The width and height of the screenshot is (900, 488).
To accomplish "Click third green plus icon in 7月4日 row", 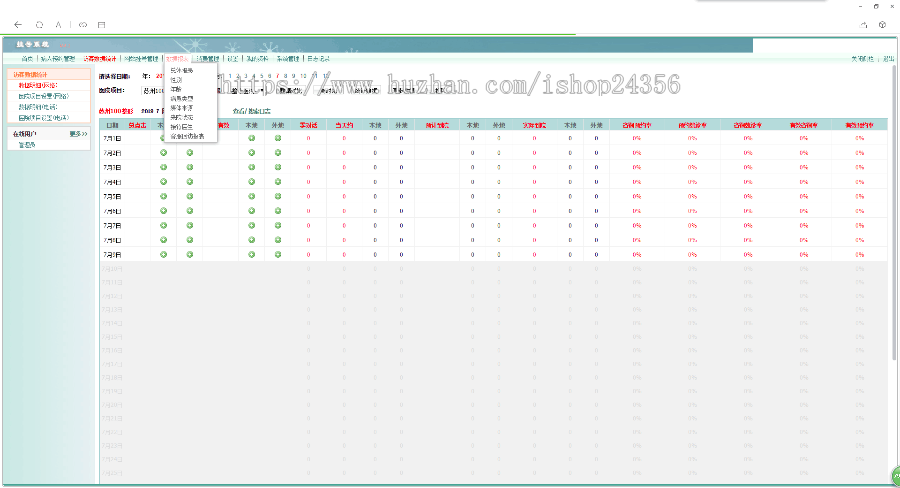I will click(251, 182).
